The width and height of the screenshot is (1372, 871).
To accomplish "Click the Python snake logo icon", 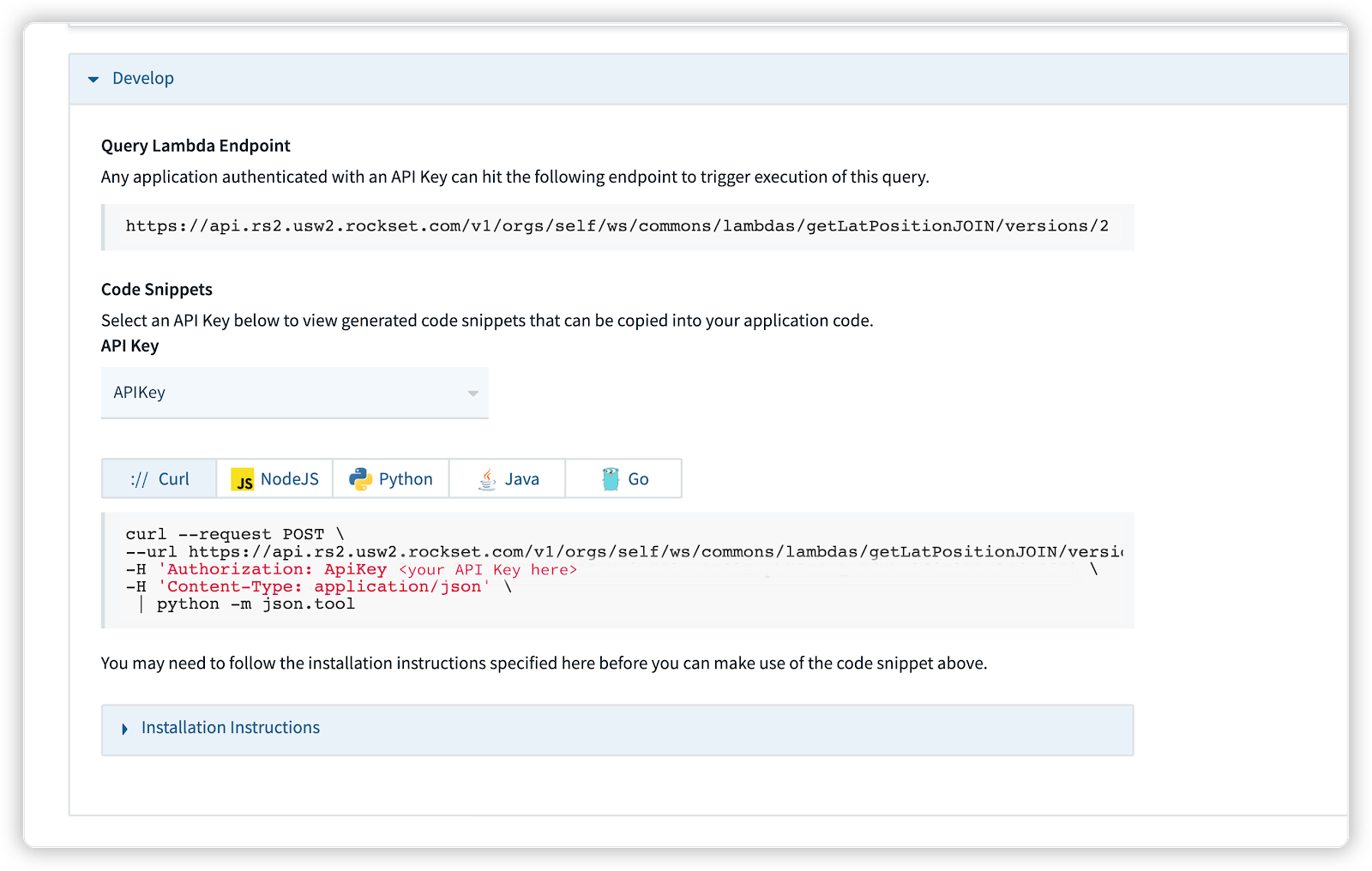I will coord(360,479).
